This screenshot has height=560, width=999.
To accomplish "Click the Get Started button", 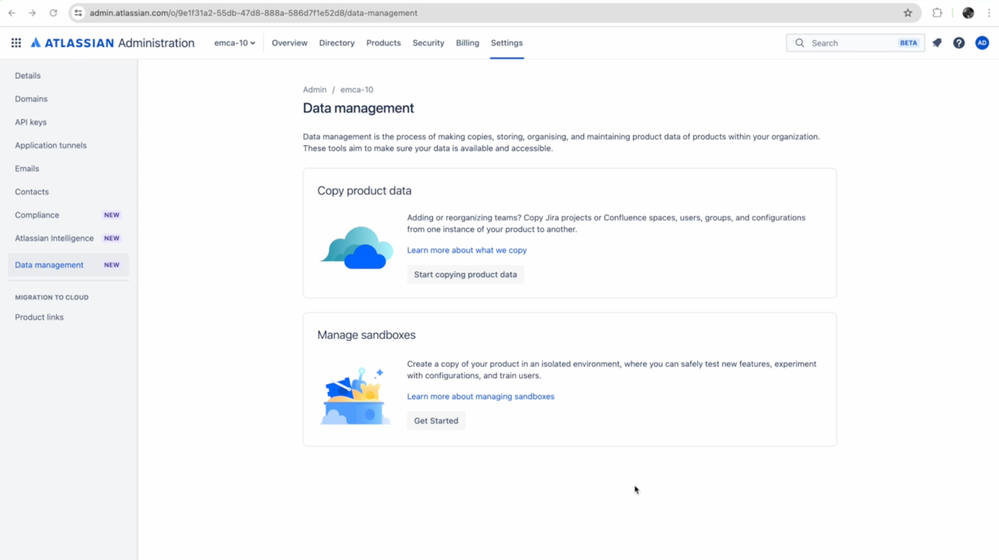I will pyautogui.click(x=436, y=420).
